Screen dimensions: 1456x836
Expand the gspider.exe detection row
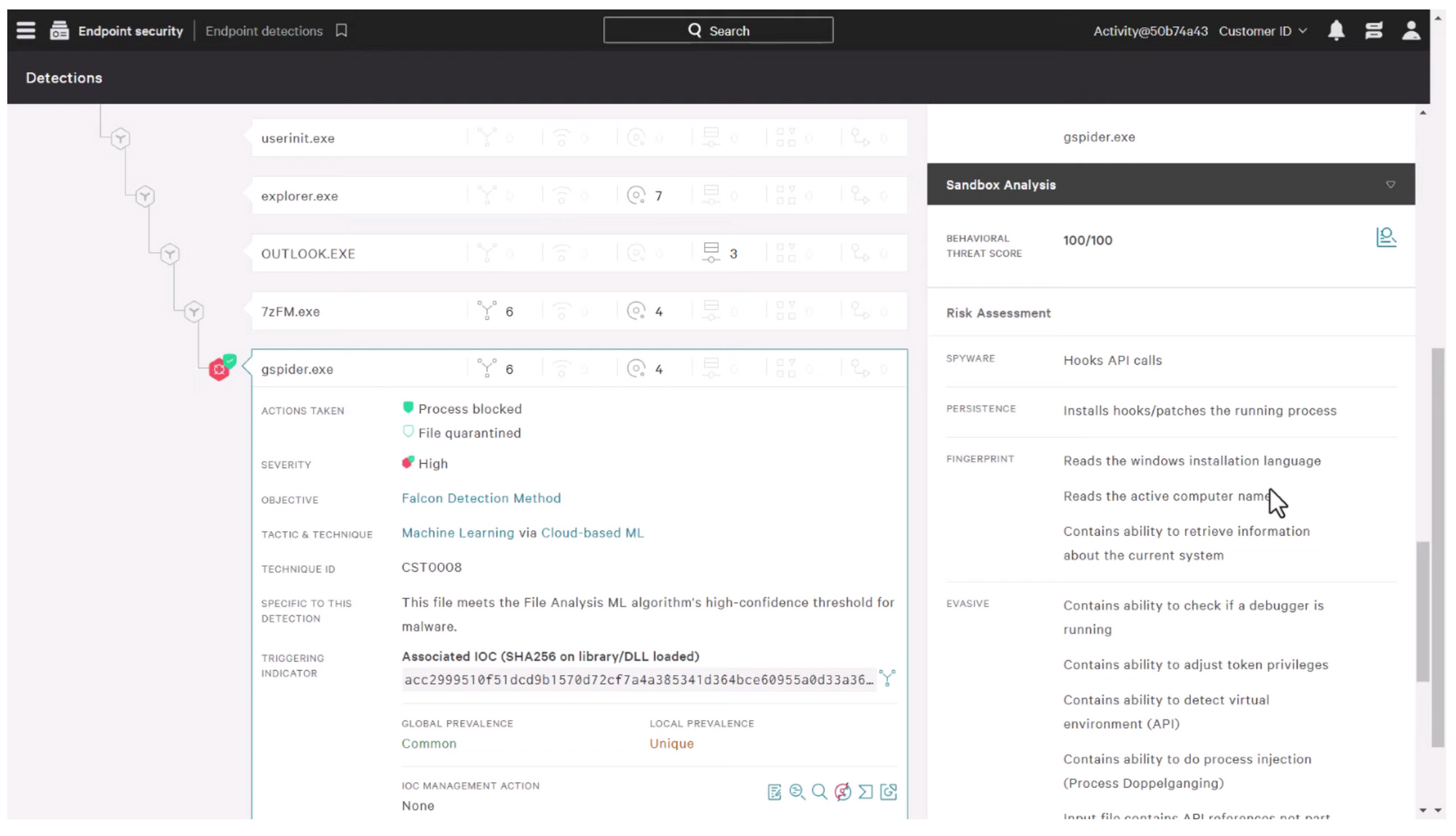[x=297, y=369]
